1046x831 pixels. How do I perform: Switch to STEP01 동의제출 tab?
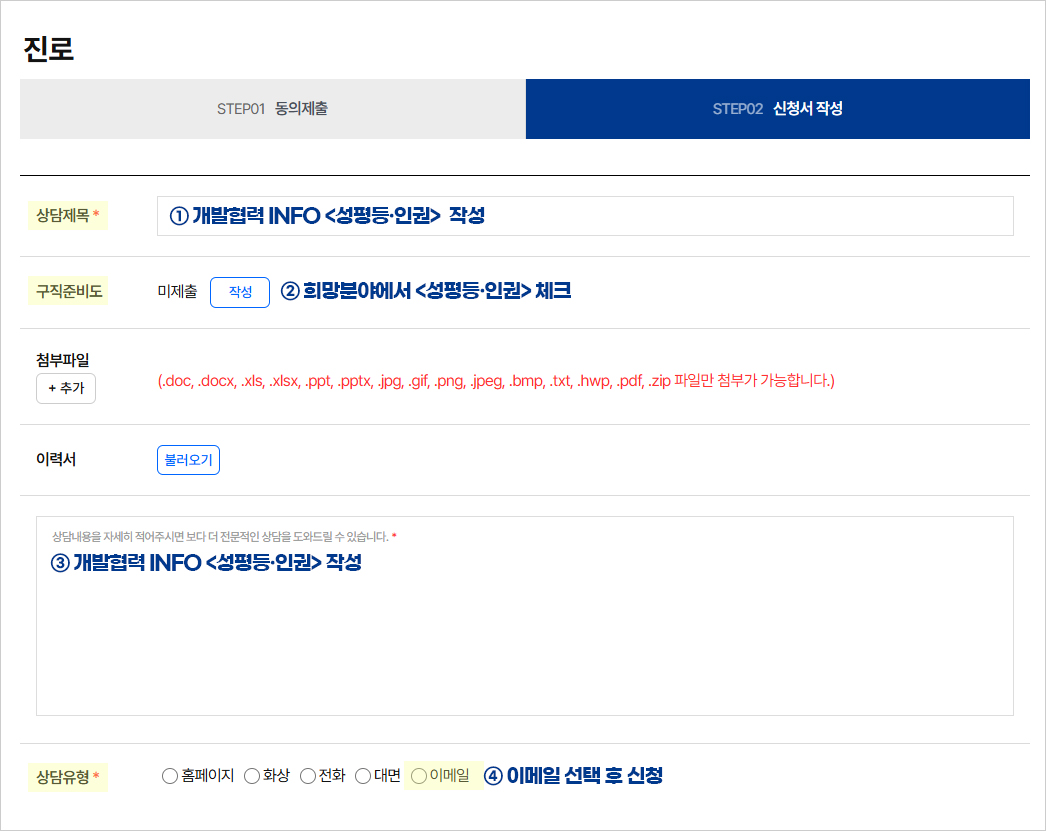tap(273, 109)
